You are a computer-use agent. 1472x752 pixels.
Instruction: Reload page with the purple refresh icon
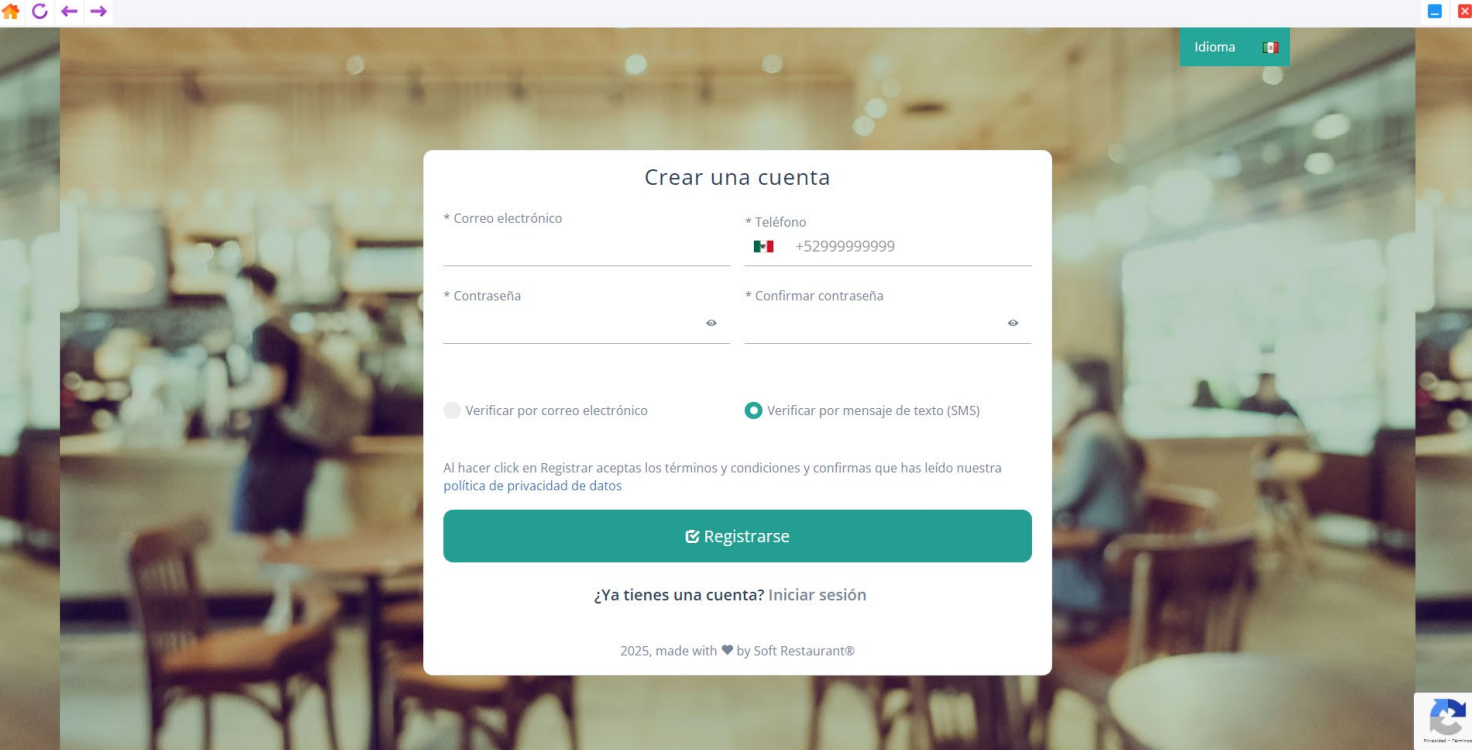point(40,12)
